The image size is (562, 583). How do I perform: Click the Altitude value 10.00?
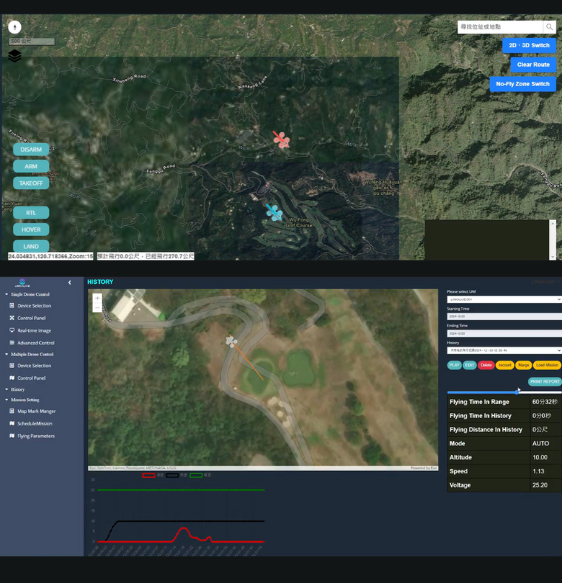tap(540, 457)
